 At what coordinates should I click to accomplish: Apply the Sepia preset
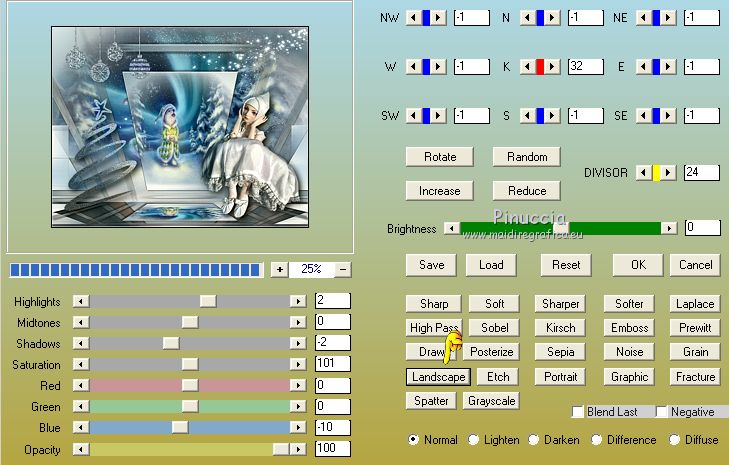tap(560, 352)
